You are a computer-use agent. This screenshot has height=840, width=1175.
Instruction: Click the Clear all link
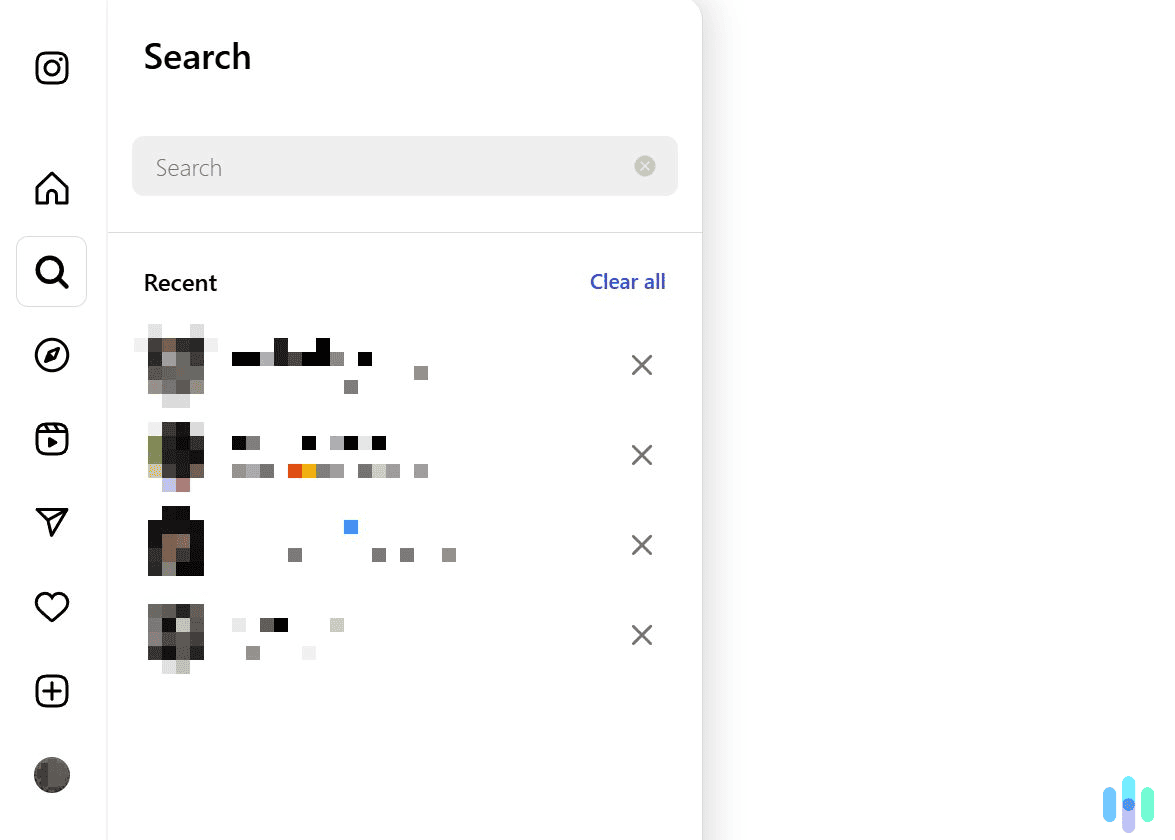(627, 281)
